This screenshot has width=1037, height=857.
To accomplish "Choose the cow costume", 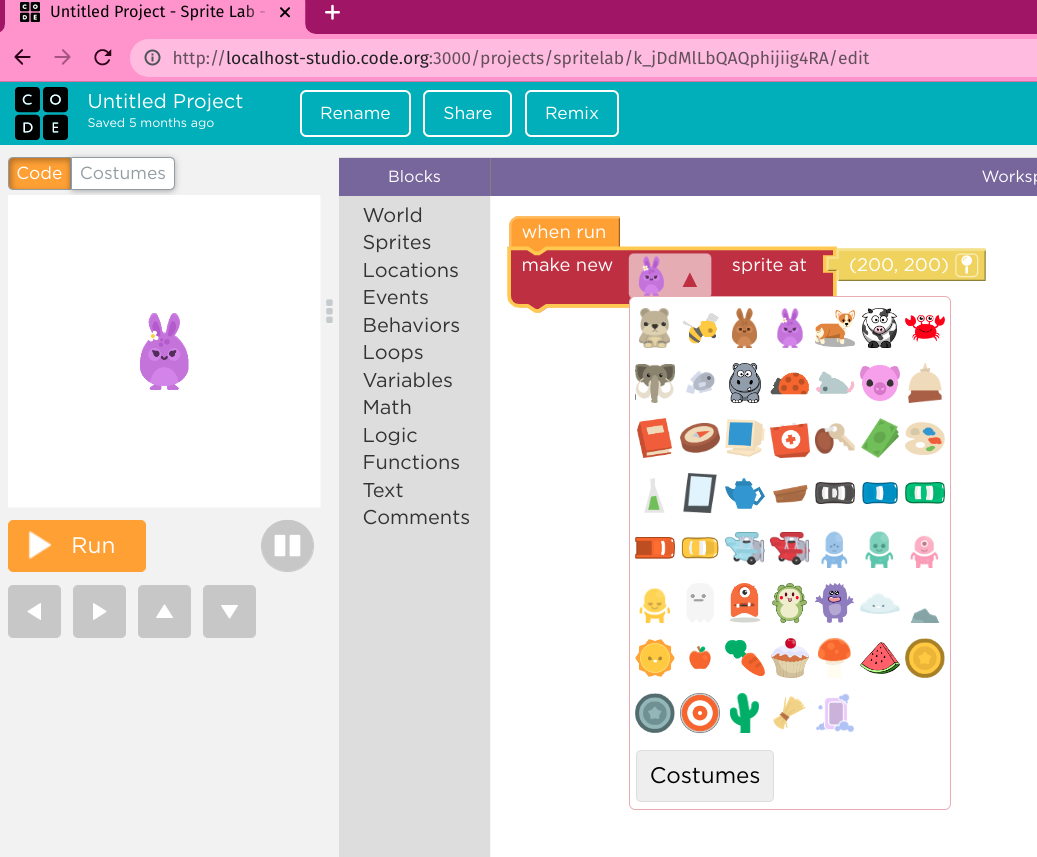I will (x=879, y=328).
